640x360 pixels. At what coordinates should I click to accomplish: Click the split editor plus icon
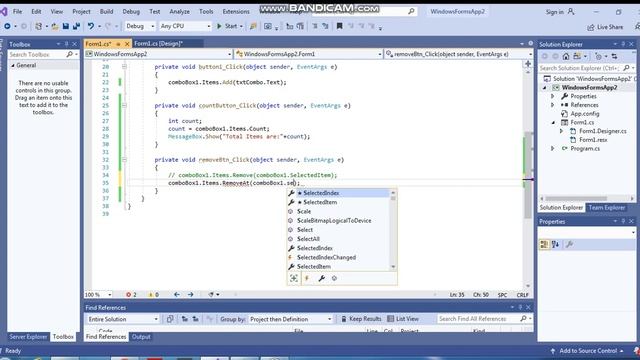click(x=528, y=64)
